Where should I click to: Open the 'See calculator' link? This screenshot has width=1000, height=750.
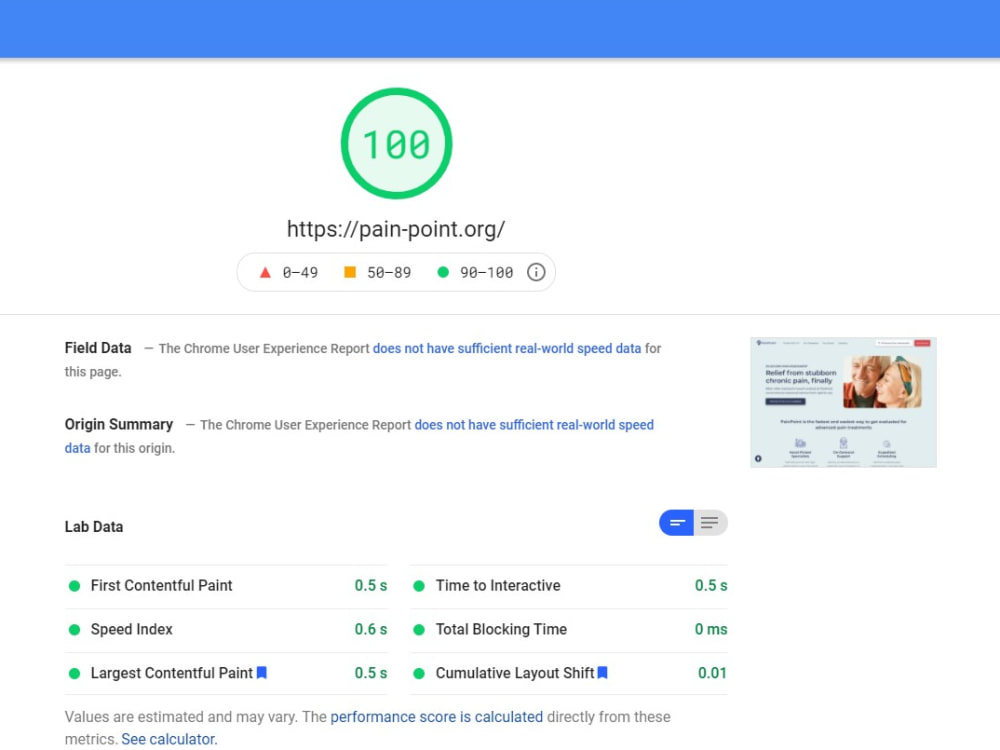pos(168,739)
